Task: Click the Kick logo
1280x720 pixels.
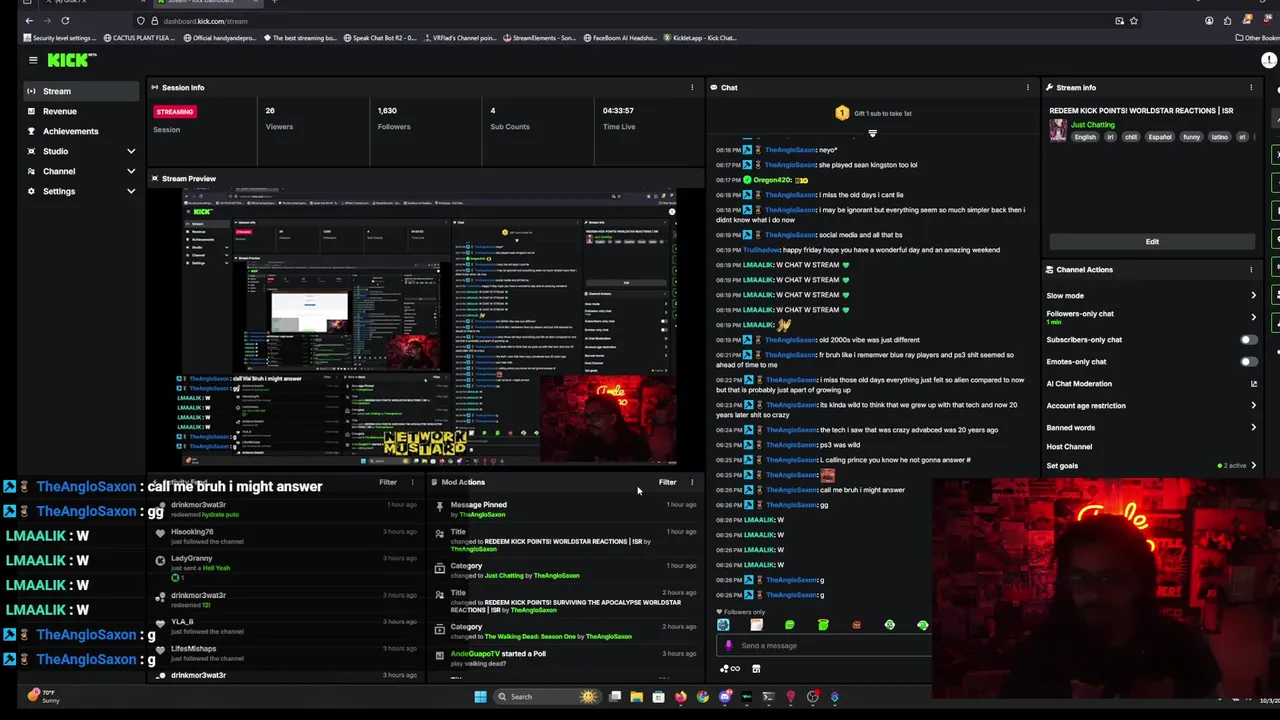Action: click(72, 60)
